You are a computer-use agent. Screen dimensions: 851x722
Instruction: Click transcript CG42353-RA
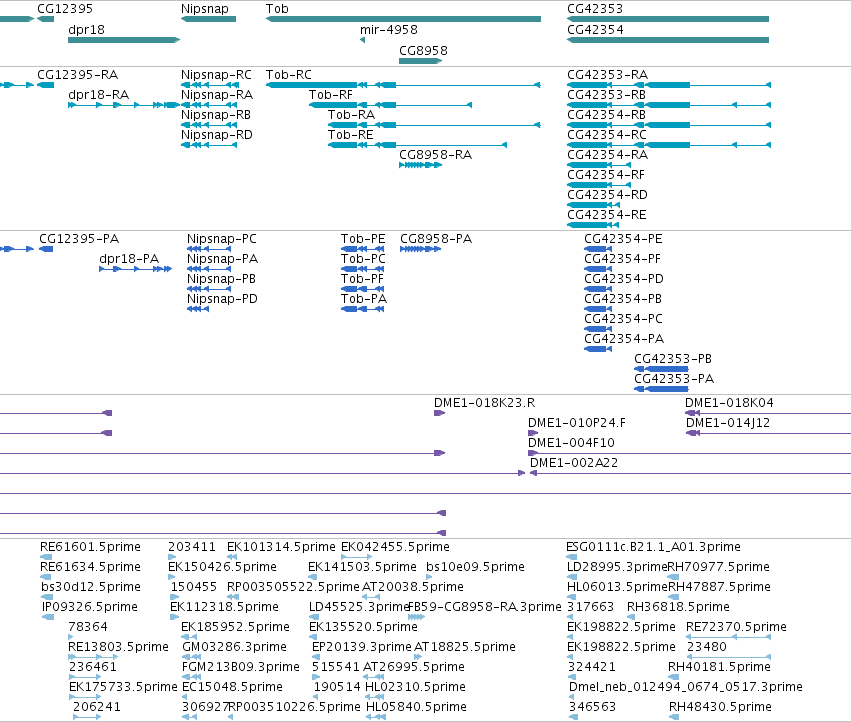point(669,85)
